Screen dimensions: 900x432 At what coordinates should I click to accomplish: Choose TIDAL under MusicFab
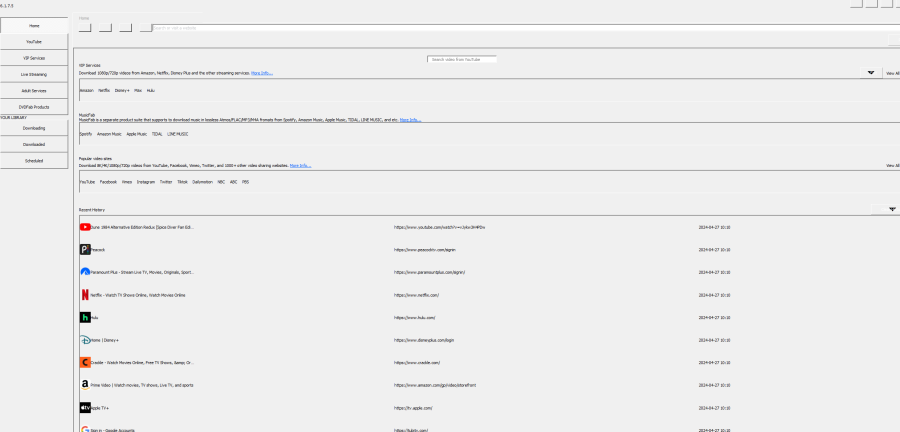[157, 134]
